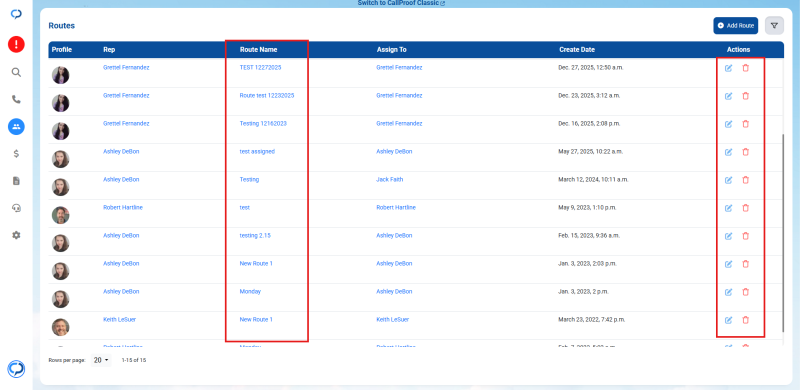The height and width of the screenshot is (390, 800).
Task: Open the chat bubble at sidebar bottom
Action: coord(16,369)
